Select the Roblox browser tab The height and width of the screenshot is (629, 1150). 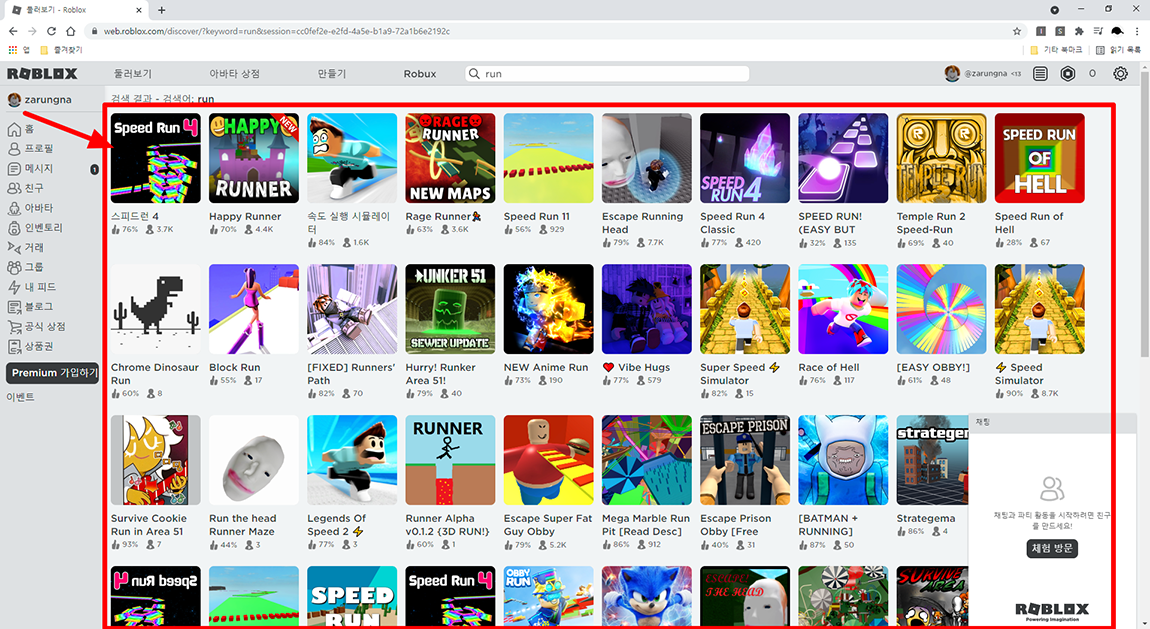coord(76,10)
